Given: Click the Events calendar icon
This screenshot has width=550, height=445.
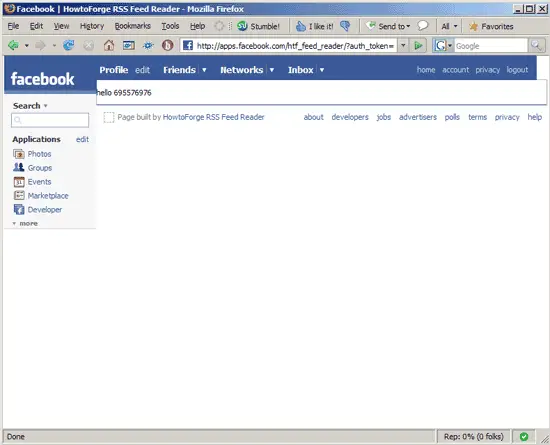Looking at the screenshot, I should coord(19,182).
